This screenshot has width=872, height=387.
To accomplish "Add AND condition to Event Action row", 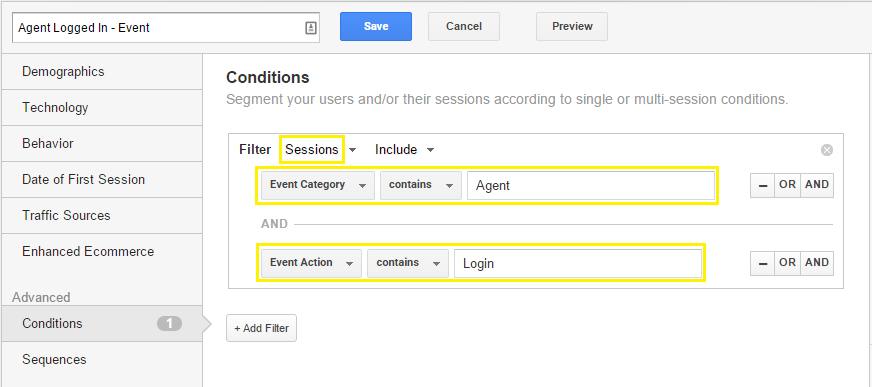I will pyautogui.click(x=816, y=262).
